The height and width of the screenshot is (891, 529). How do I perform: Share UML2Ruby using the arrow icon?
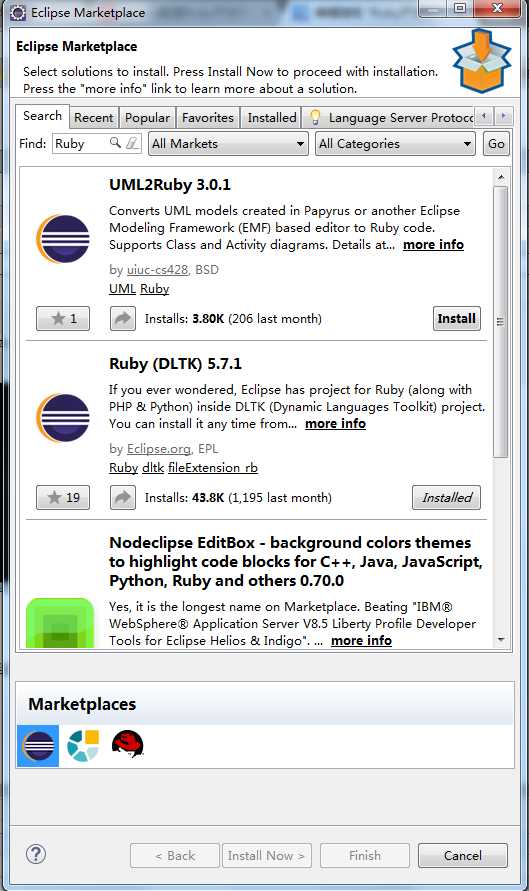[x=123, y=318]
